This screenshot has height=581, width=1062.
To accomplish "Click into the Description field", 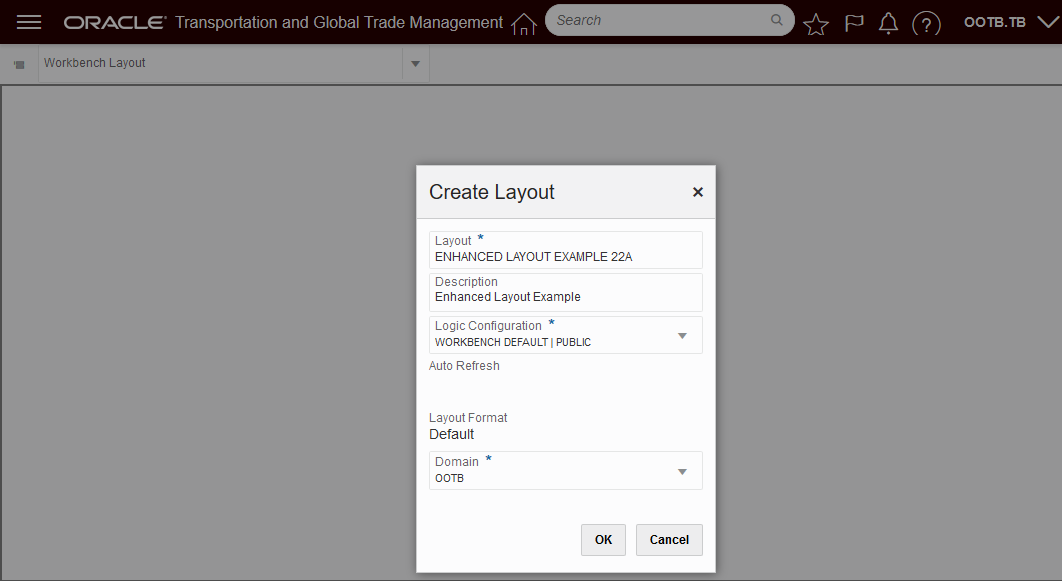I will click(x=566, y=296).
